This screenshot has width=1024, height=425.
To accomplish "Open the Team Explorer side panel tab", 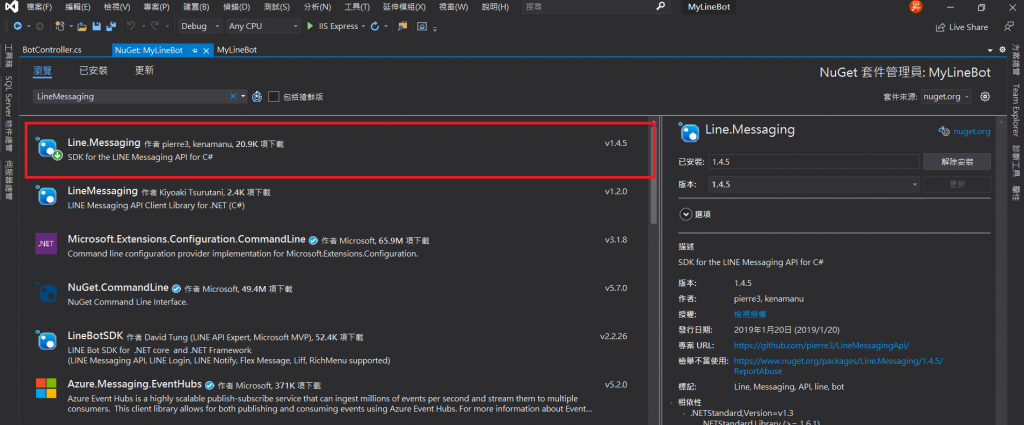I will [x=1016, y=111].
